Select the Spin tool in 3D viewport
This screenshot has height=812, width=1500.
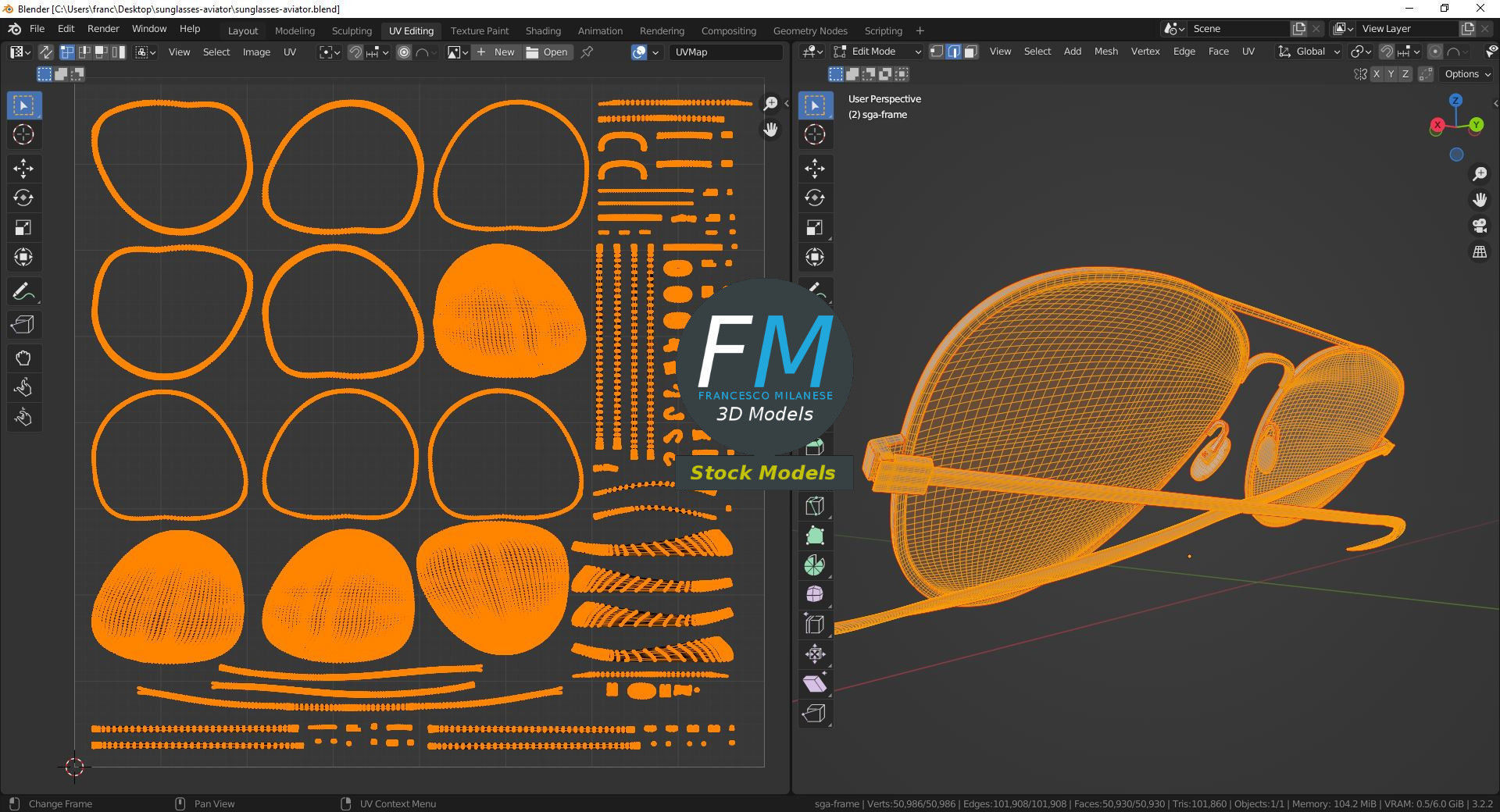coord(815,565)
